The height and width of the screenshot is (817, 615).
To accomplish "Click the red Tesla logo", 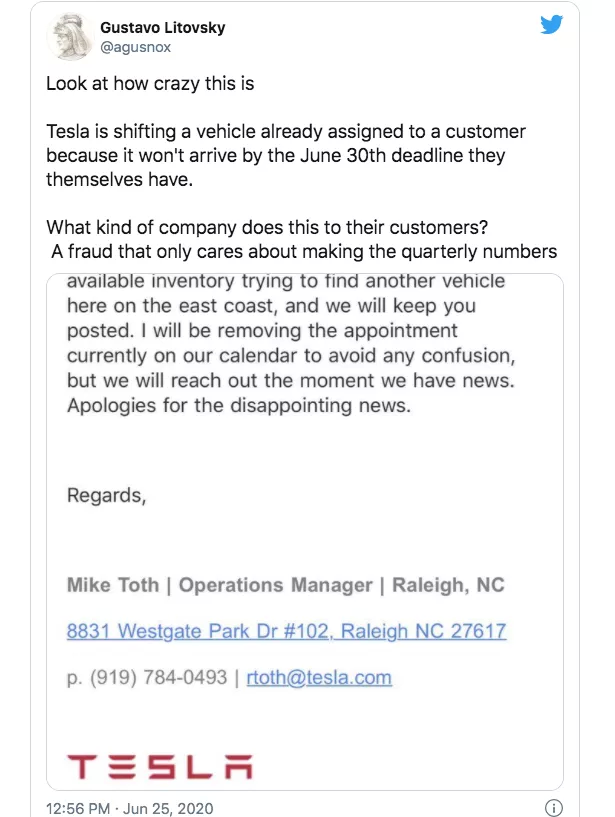I will 159,766.
